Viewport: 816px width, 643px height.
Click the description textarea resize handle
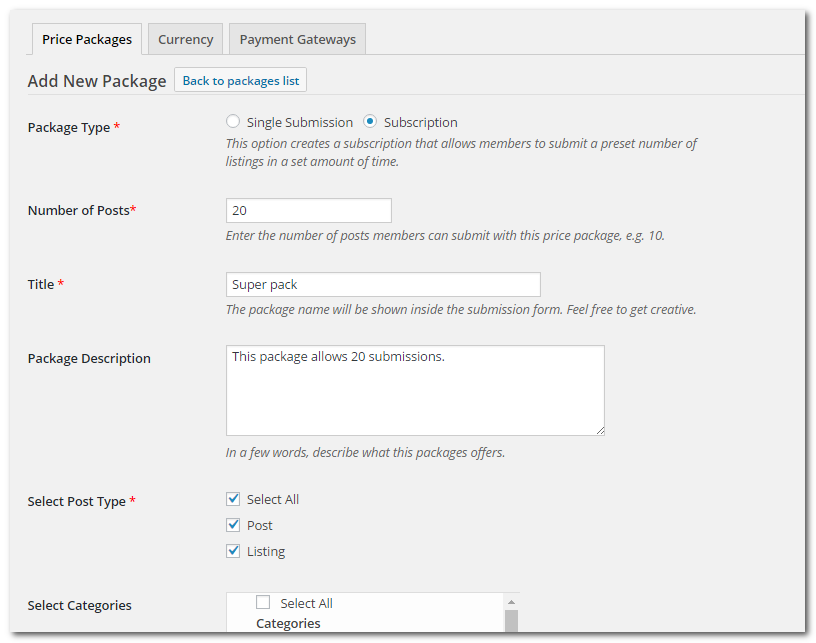[x=601, y=431]
